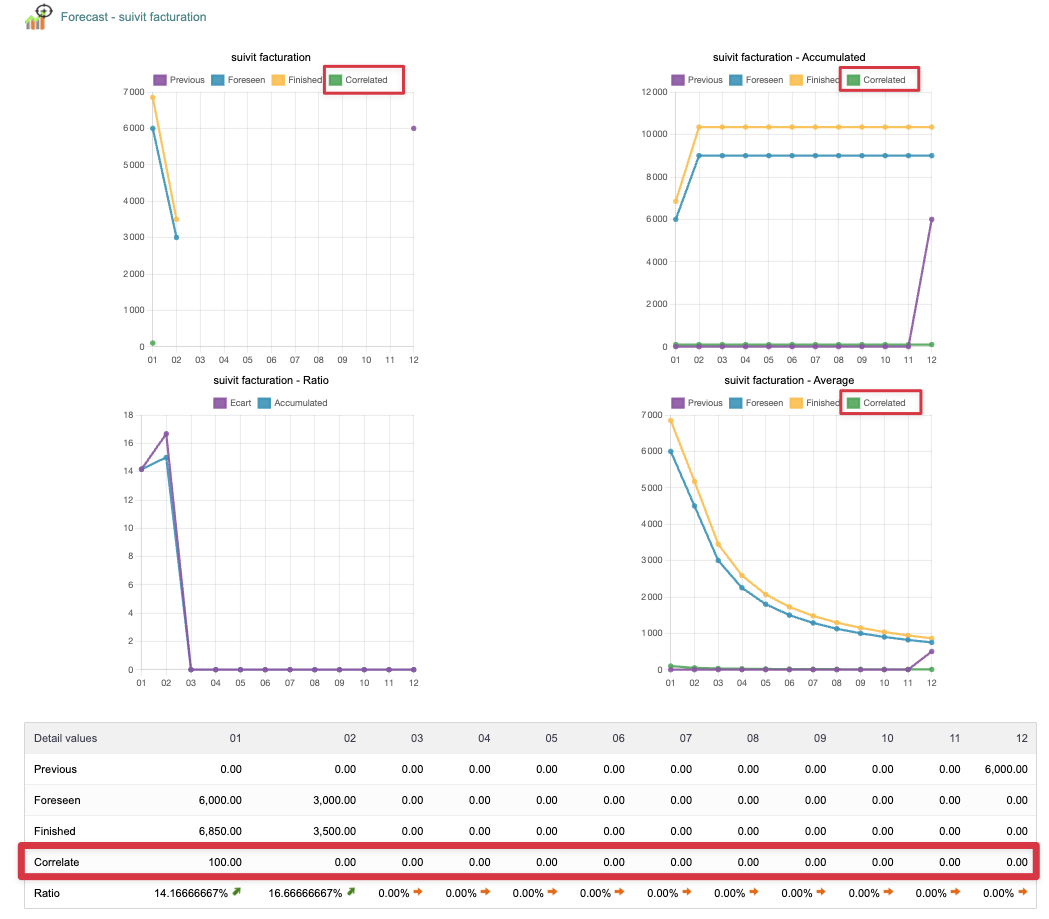This screenshot has width=1049, height=919.
Task: Click the orange Ratio arrow in column 03
Action: [419, 892]
